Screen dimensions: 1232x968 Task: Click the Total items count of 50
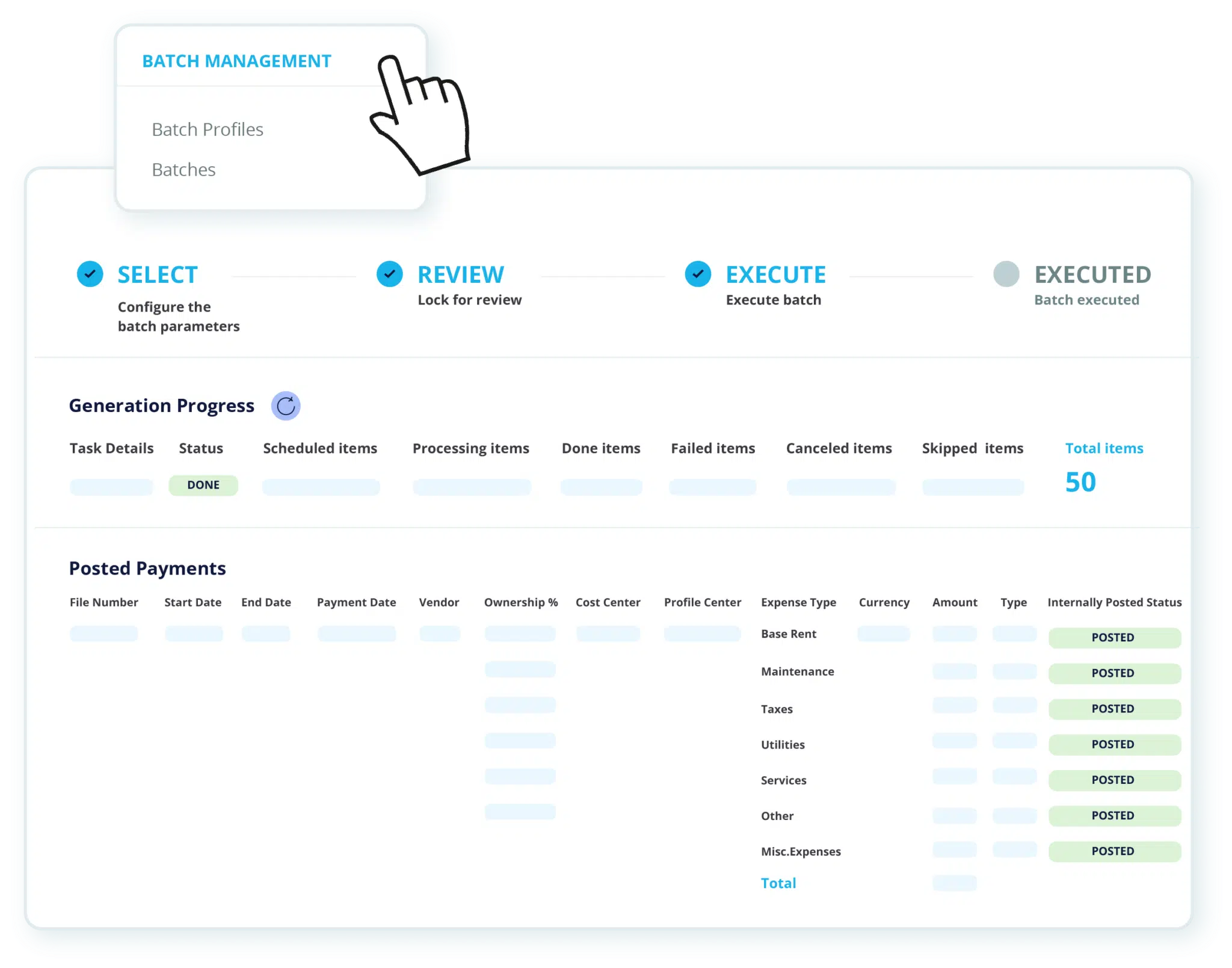(x=1080, y=482)
